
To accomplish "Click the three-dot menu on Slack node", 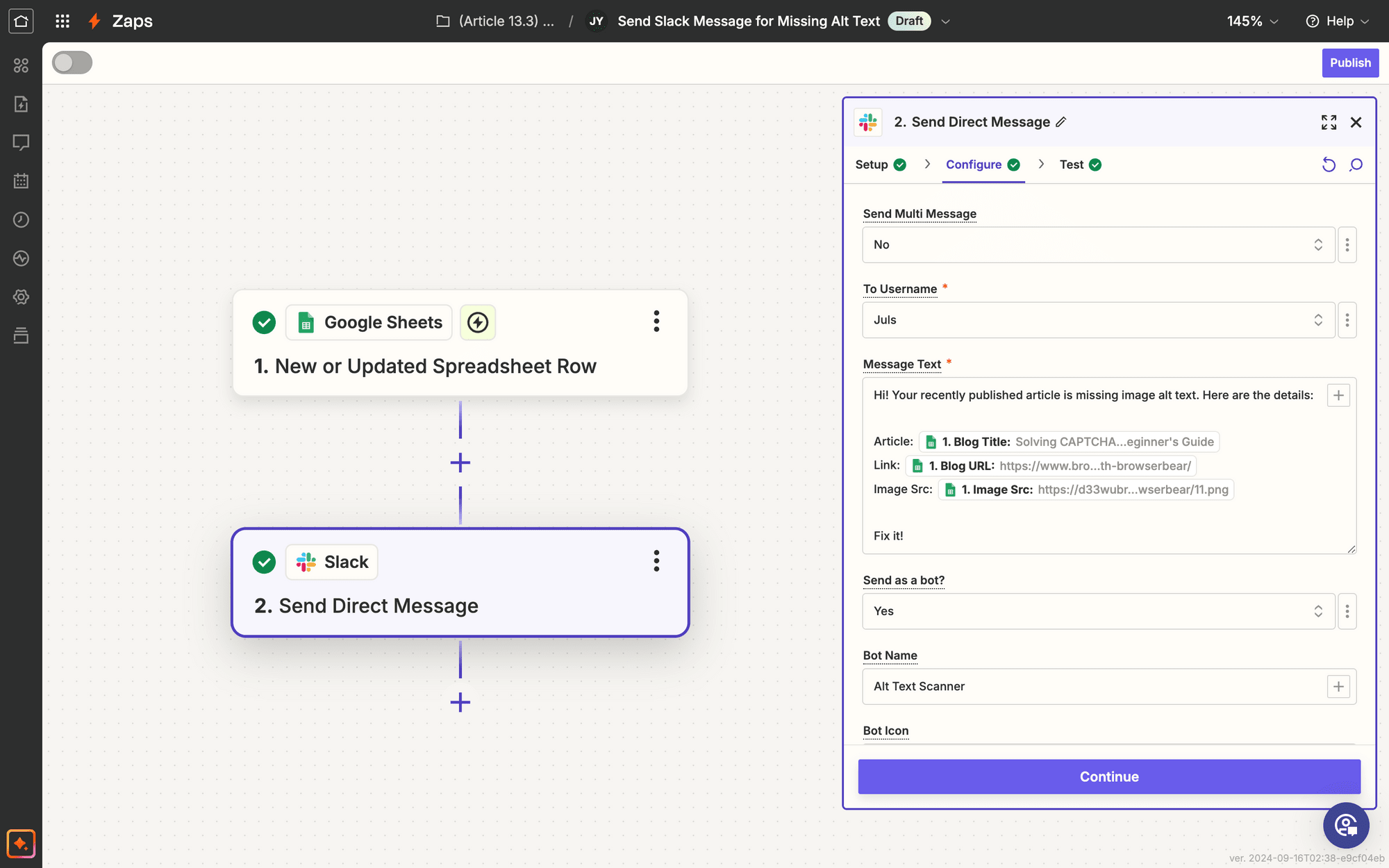I will point(657,561).
